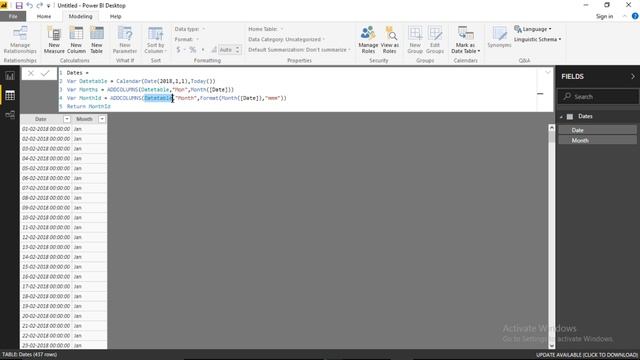The image size is (640, 360).
Task: Open Linguistic Schema dropdown
Action: point(537,39)
